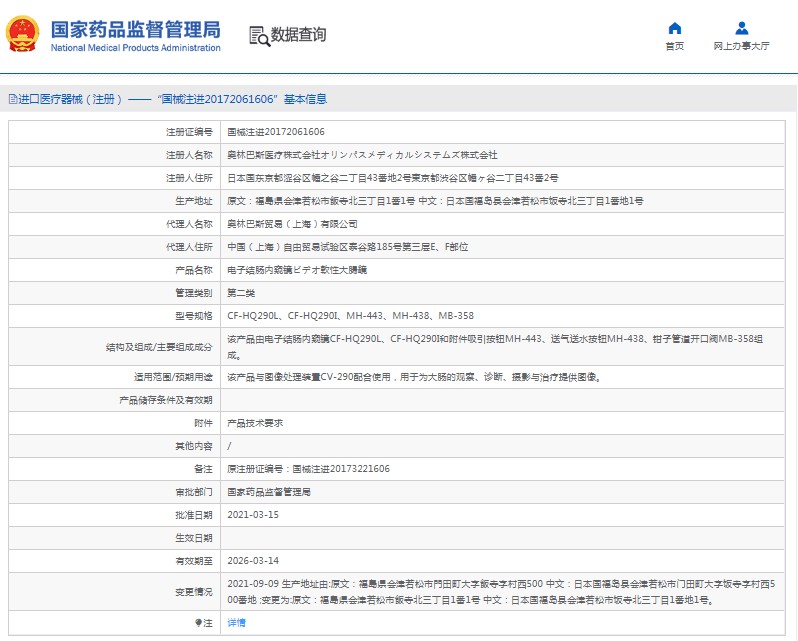Click the 生产地址 row label
The height and width of the screenshot is (641, 798).
pyautogui.click(x=193, y=201)
